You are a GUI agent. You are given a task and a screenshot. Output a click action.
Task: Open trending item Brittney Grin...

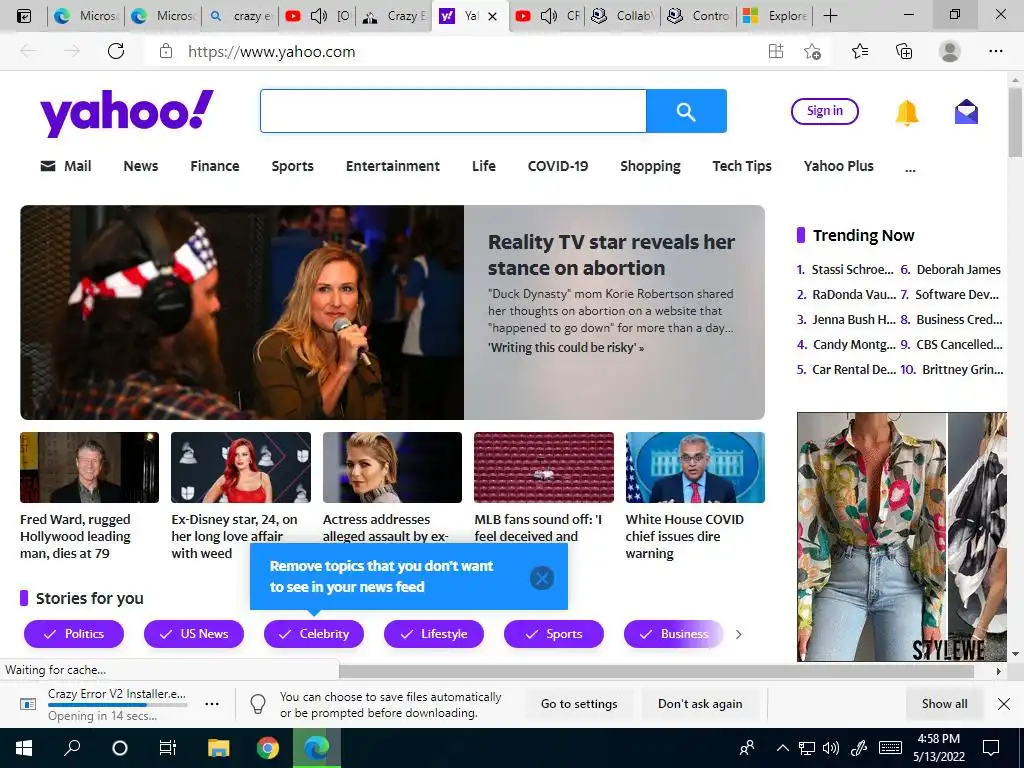click(962, 369)
